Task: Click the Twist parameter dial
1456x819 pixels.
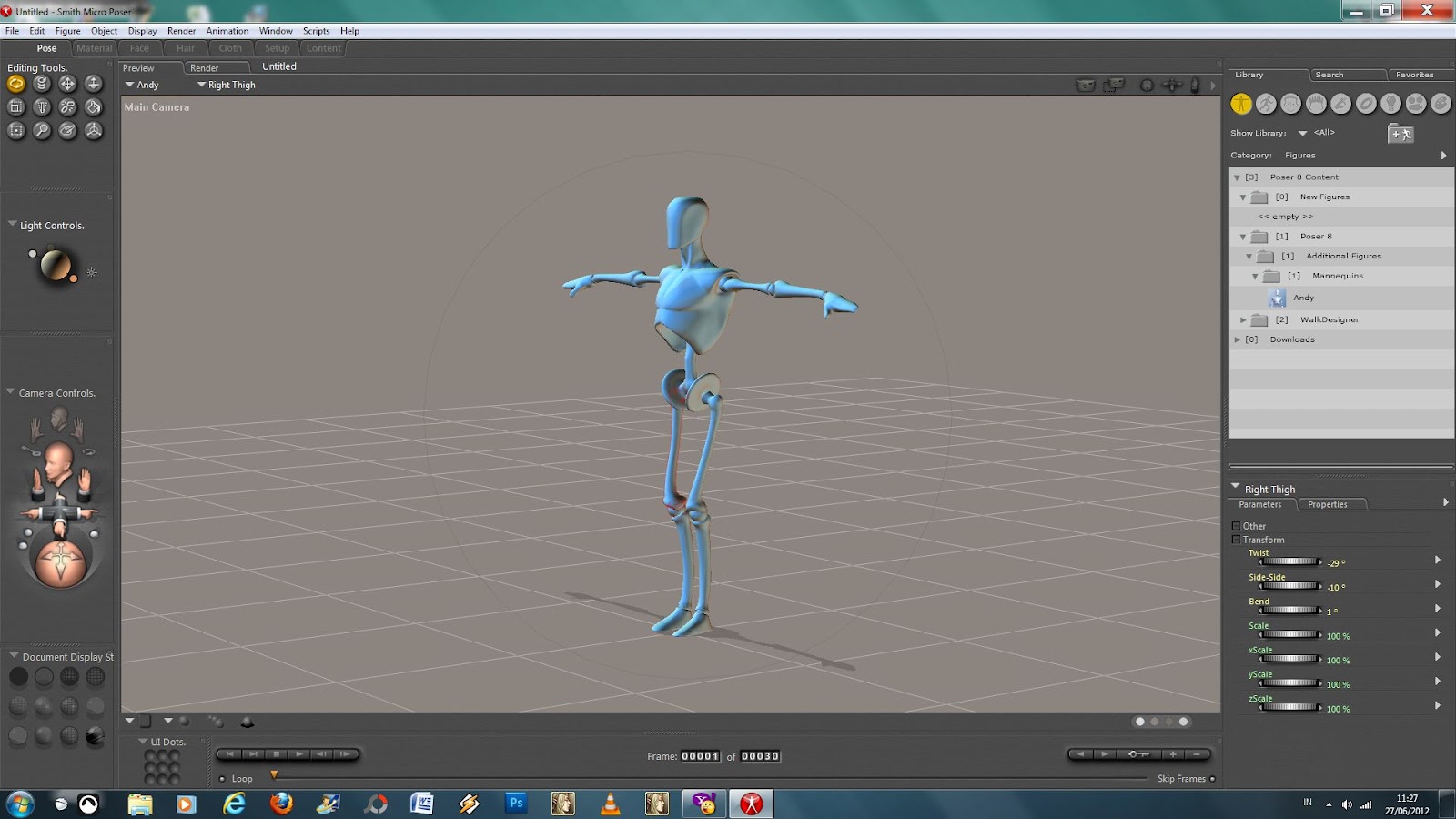Action: [x=1290, y=561]
